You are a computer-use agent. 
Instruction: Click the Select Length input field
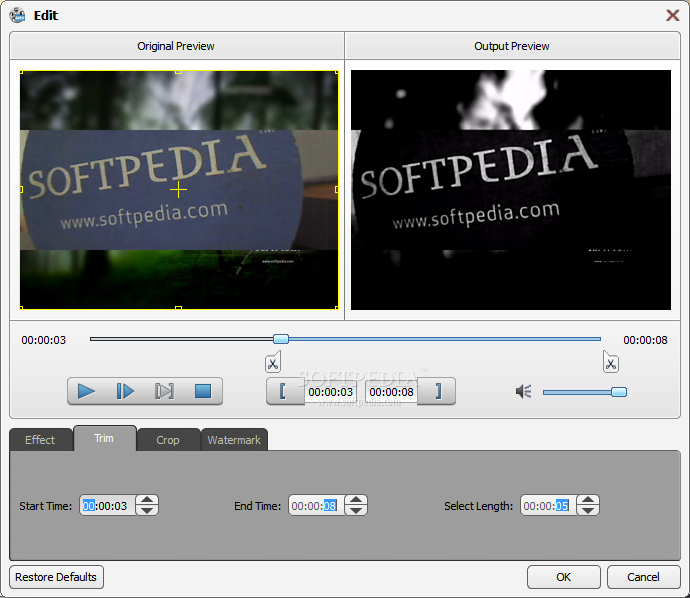click(548, 505)
